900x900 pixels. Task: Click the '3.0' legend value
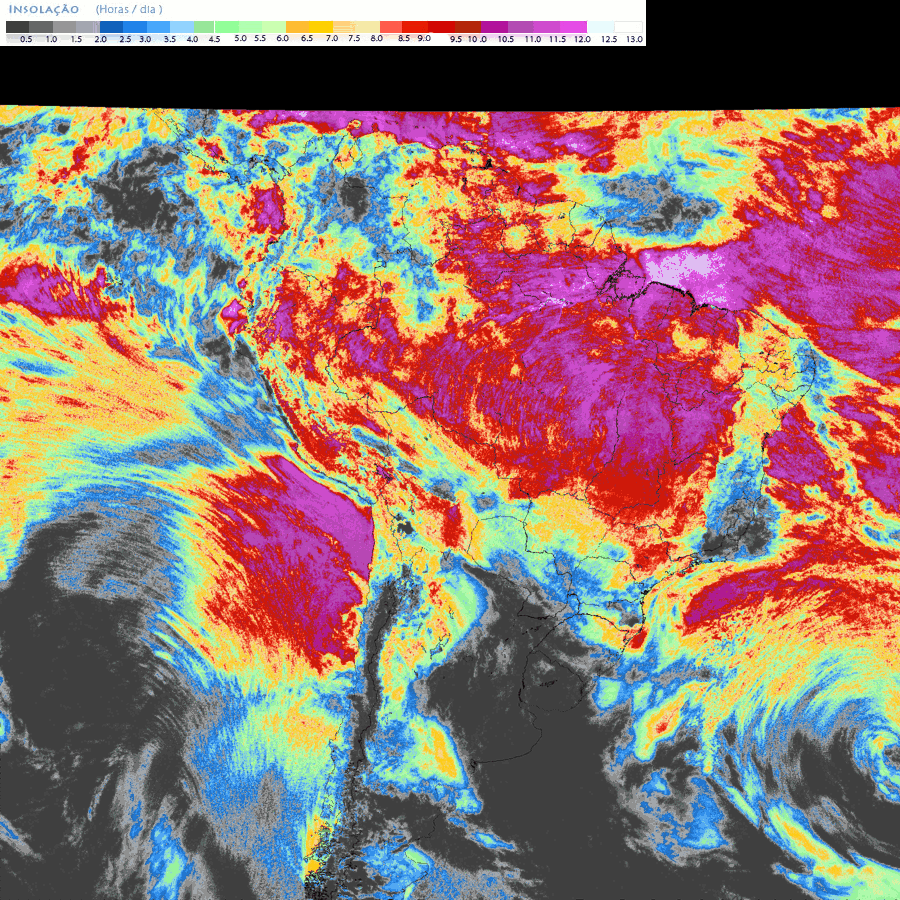click(145, 39)
